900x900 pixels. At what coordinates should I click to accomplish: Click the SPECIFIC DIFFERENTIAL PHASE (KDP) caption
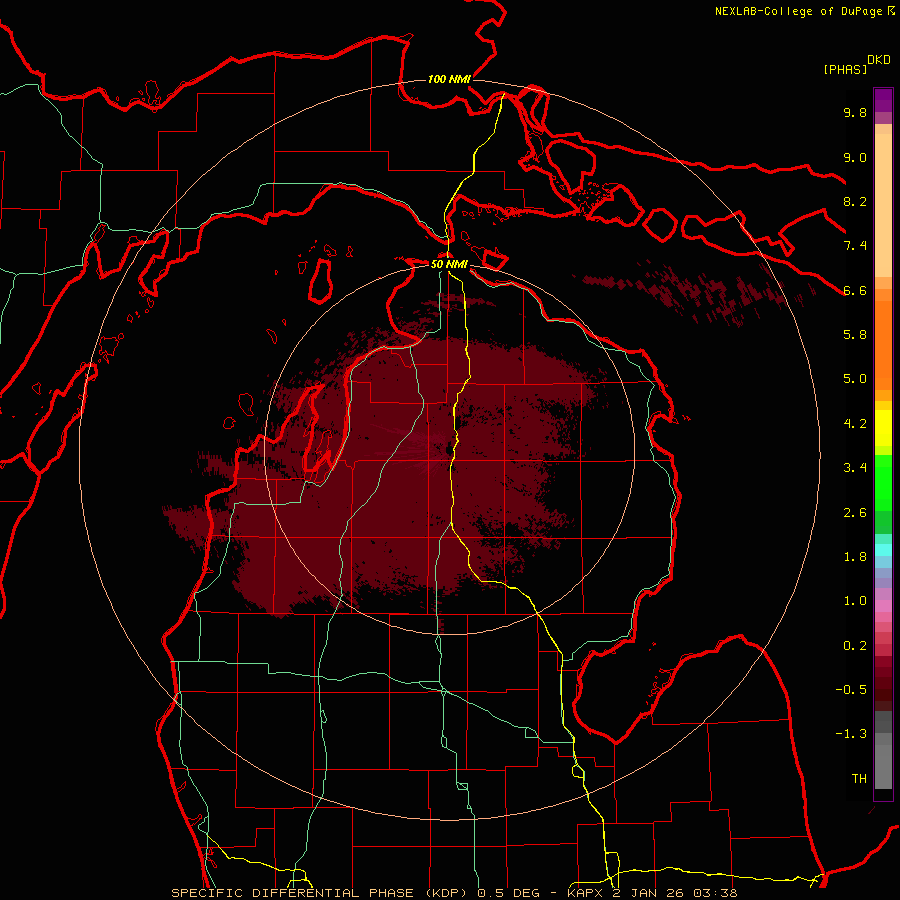(319, 893)
